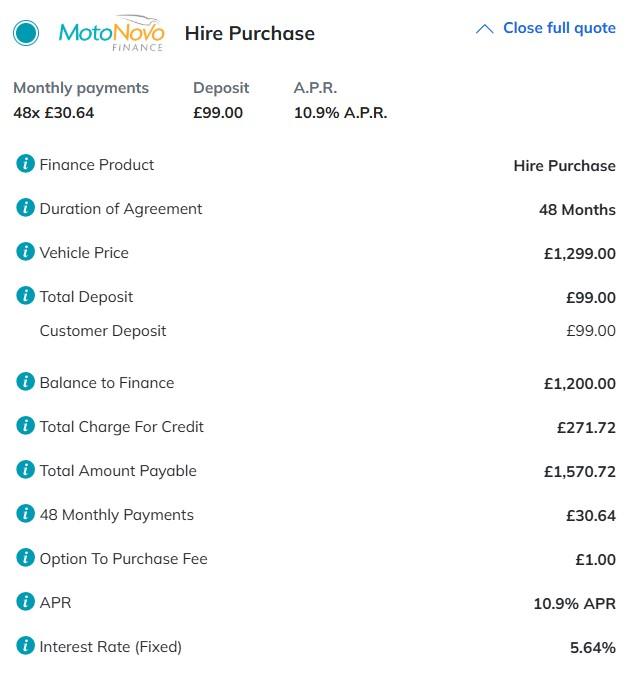Open 48 Monthly Payments info icon
Image resolution: width=637 pixels, height=680 pixels.
tap(25, 514)
